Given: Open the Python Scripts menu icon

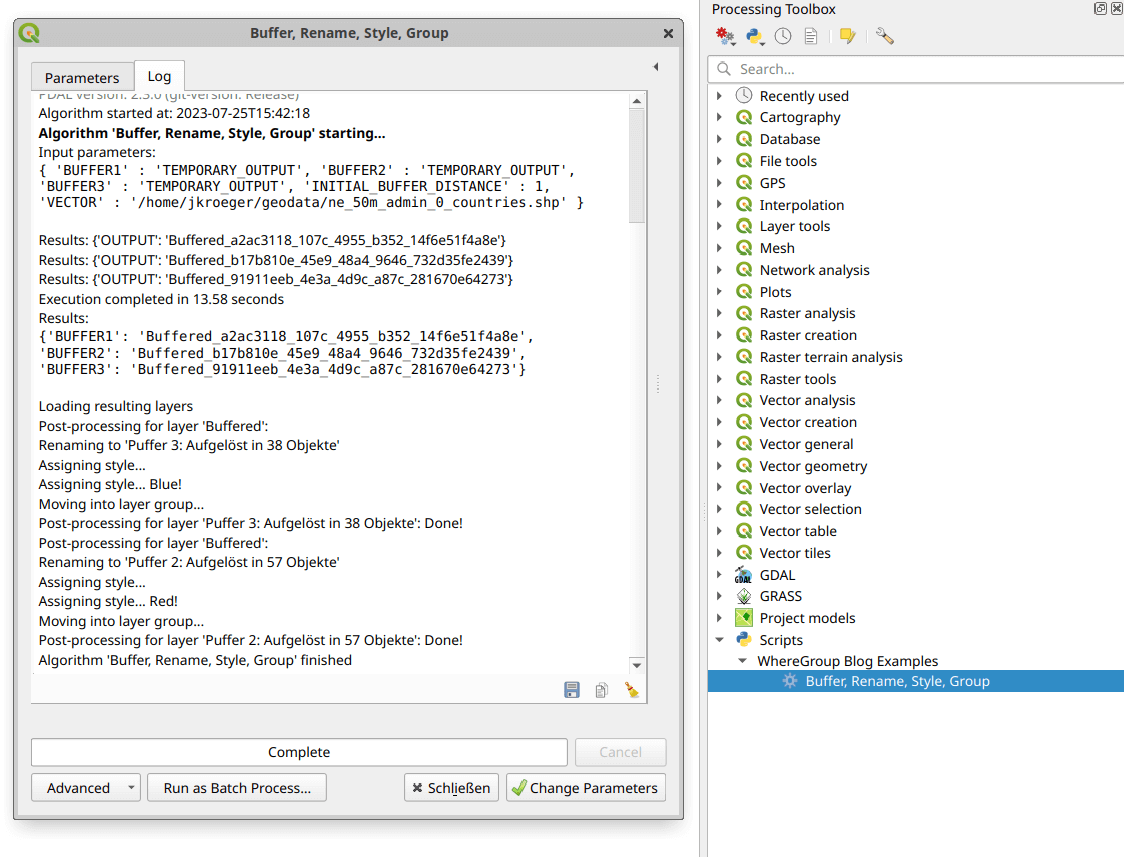Looking at the screenshot, I should pyautogui.click(x=755, y=36).
